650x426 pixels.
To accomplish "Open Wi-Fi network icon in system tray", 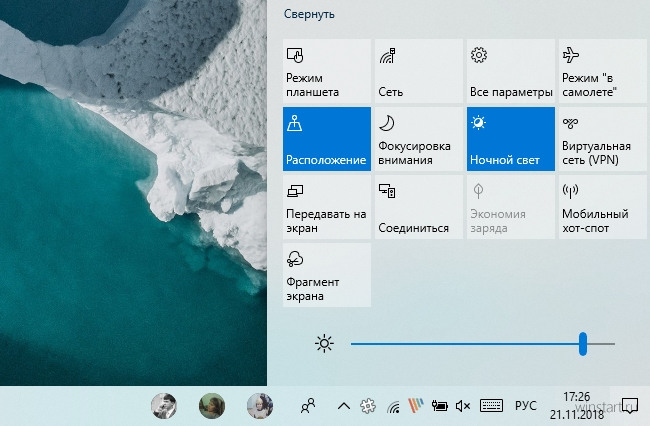I will pyautogui.click(x=393, y=407).
